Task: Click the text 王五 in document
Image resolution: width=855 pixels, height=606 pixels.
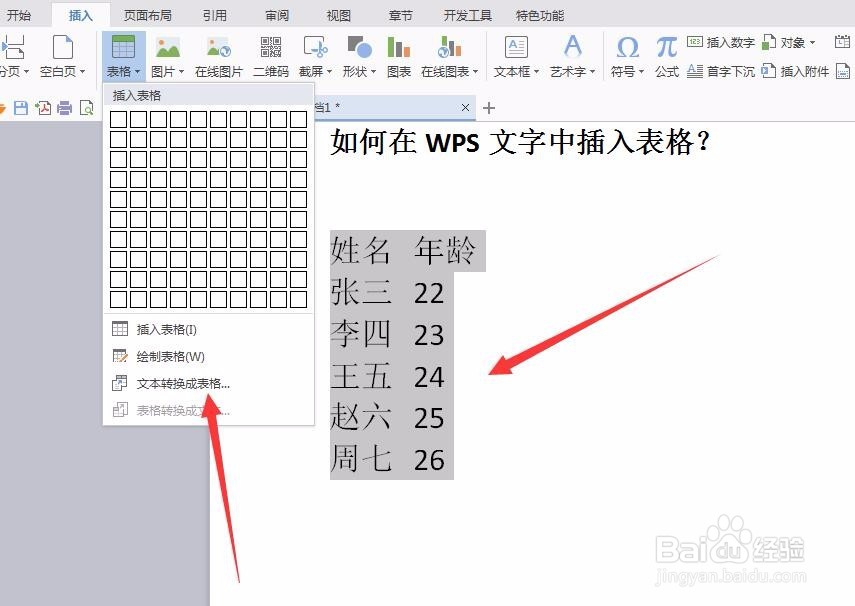Action: point(360,376)
